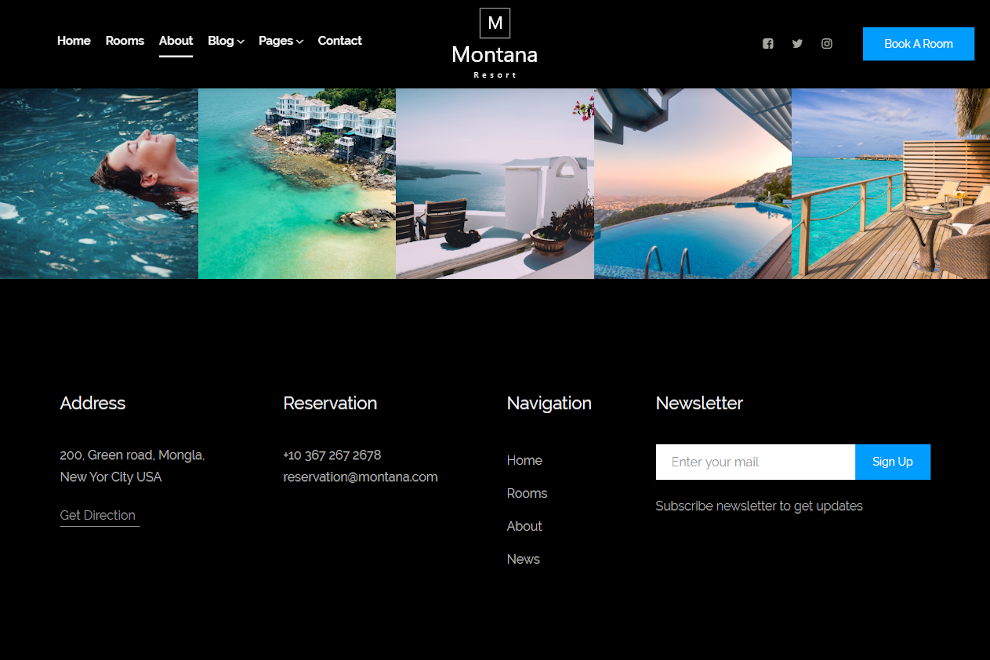Click the Montana Resort logo
This screenshot has height=660, width=990.
click(x=494, y=44)
